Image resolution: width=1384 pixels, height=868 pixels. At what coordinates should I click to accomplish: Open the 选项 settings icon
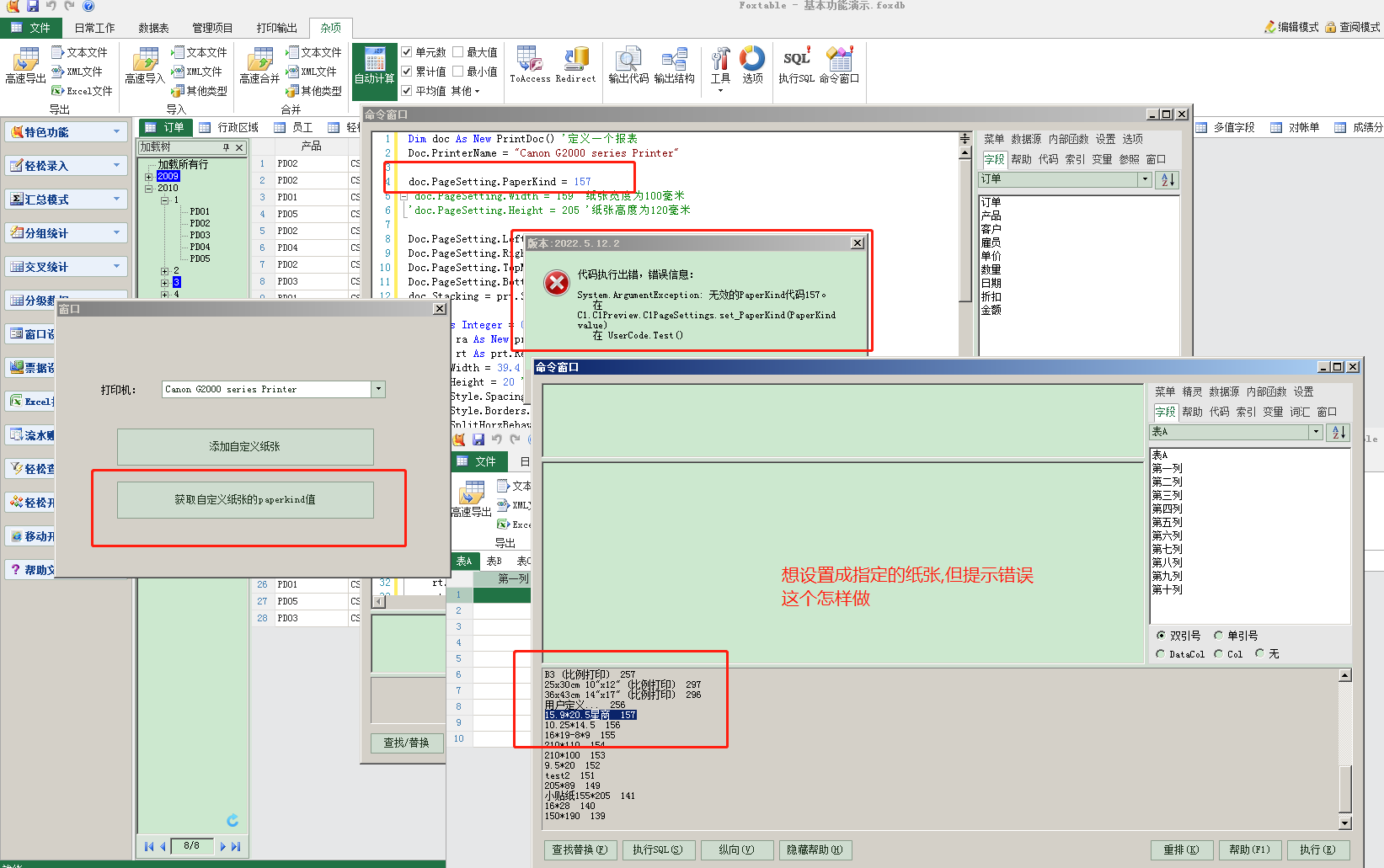[x=752, y=66]
